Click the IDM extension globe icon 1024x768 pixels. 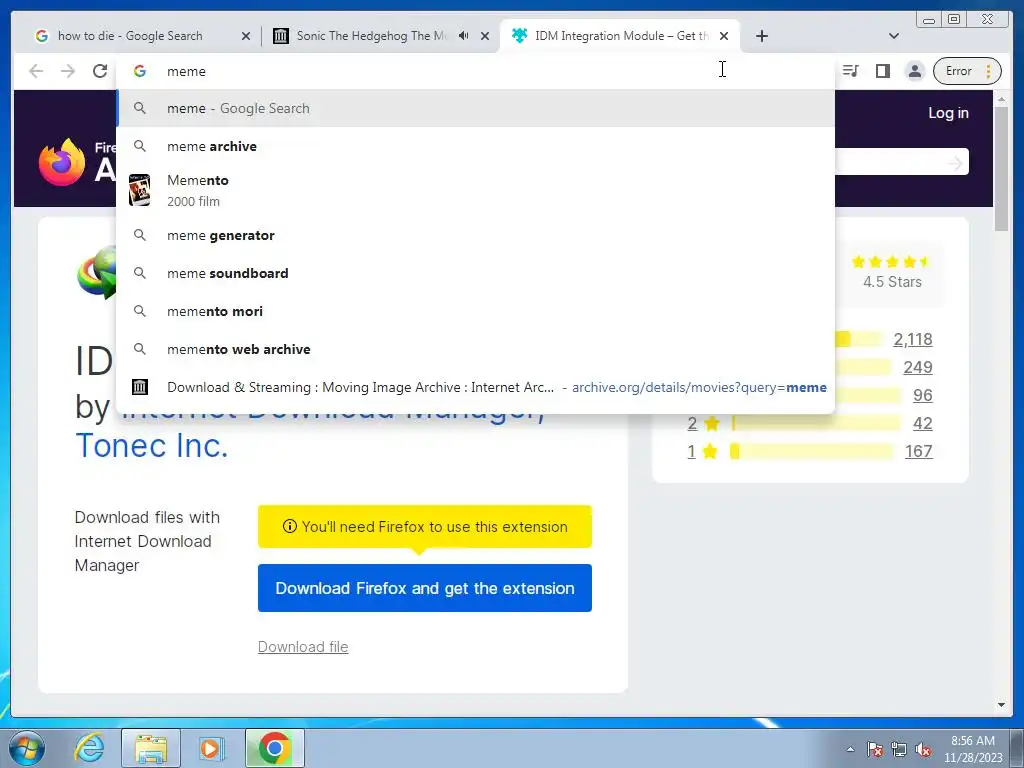point(97,272)
